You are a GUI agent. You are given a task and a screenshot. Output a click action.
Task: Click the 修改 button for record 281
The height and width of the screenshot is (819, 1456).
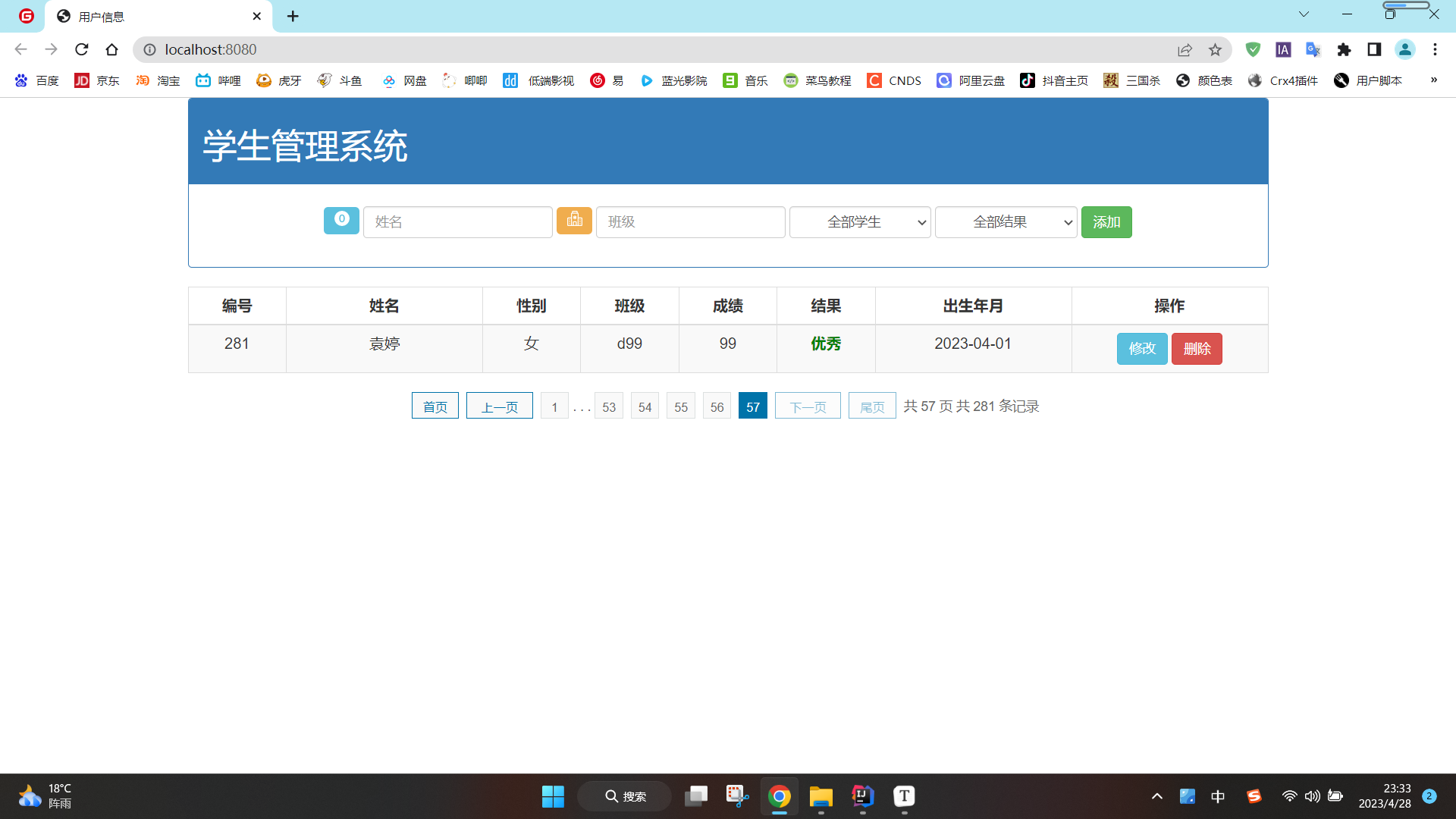tap(1141, 349)
